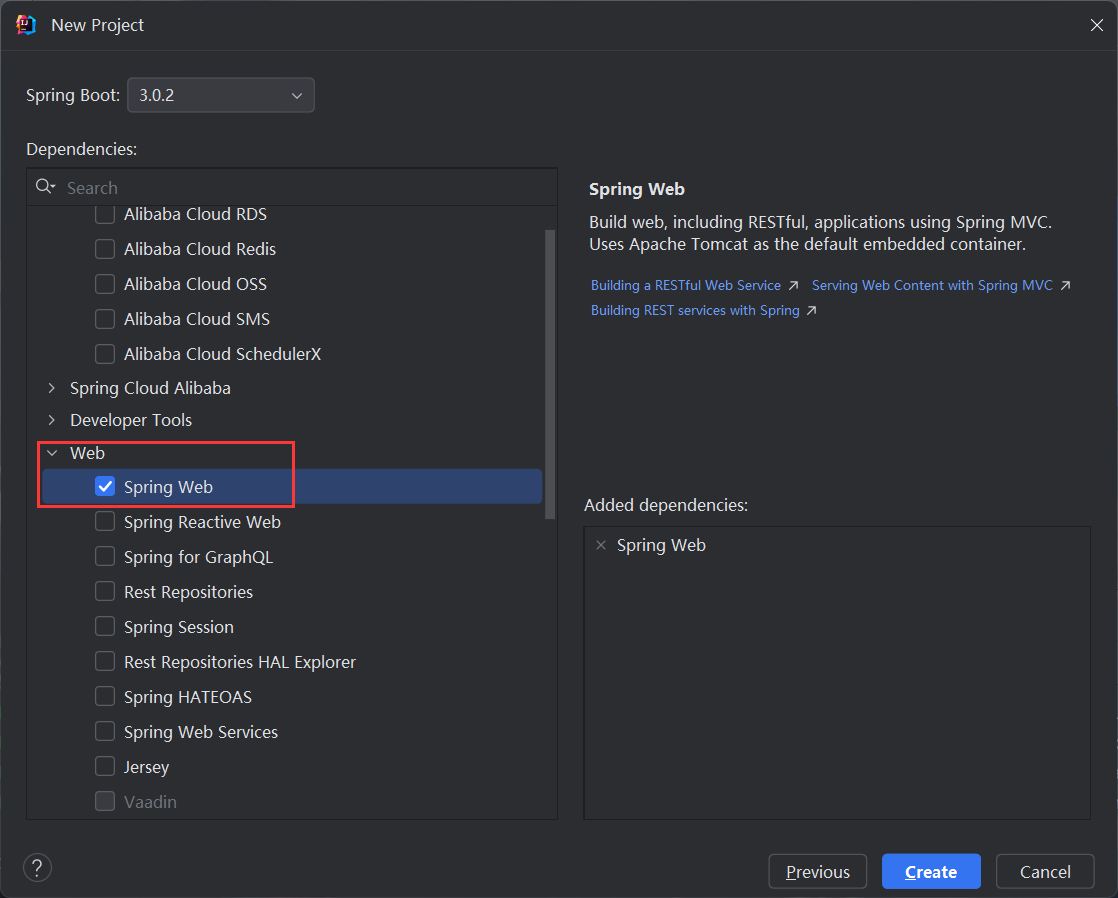
Task: Close the New Project dialog
Action: (1097, 26)
